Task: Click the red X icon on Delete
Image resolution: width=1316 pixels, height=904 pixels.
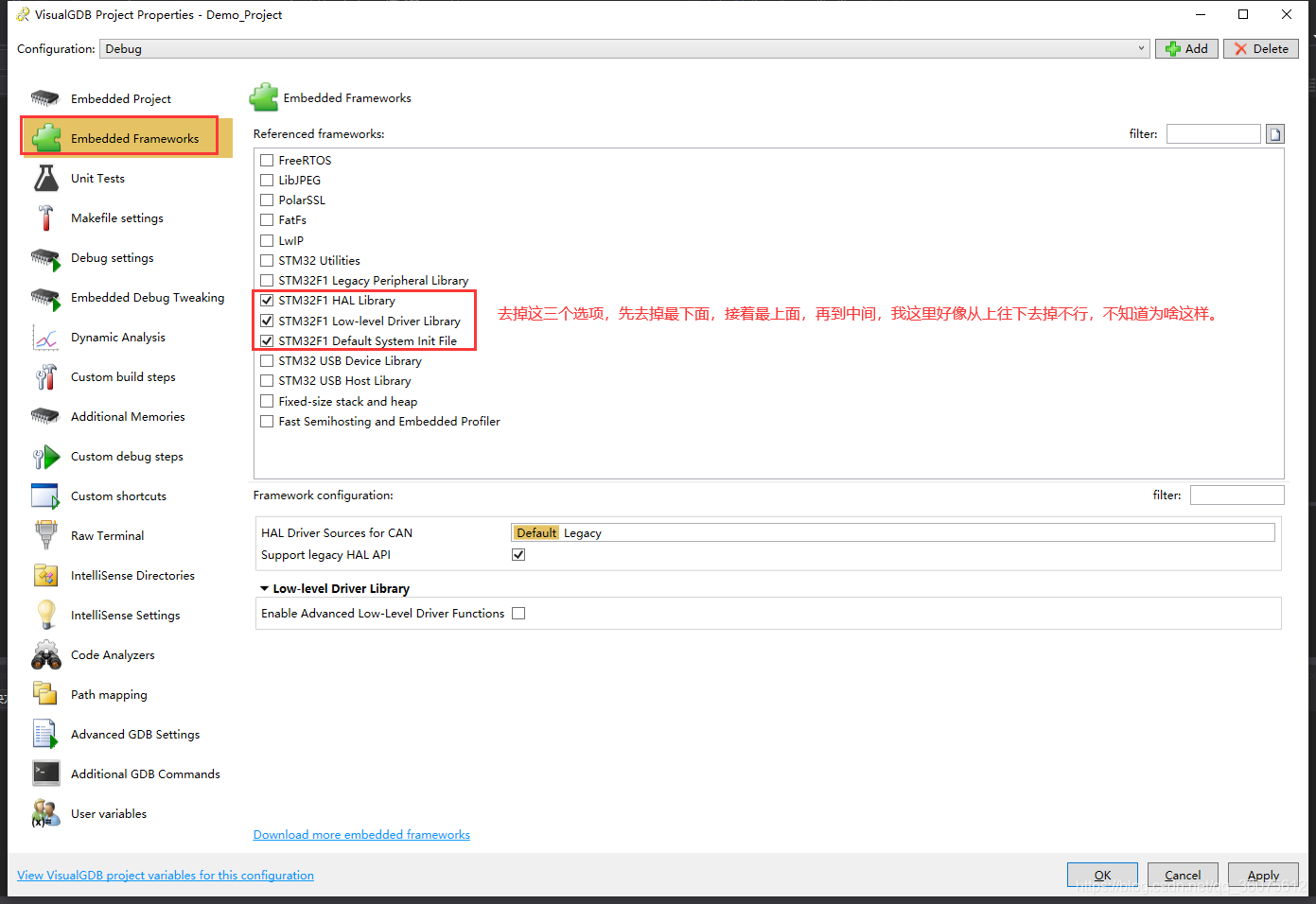Action: click(x=1240, y=49)
